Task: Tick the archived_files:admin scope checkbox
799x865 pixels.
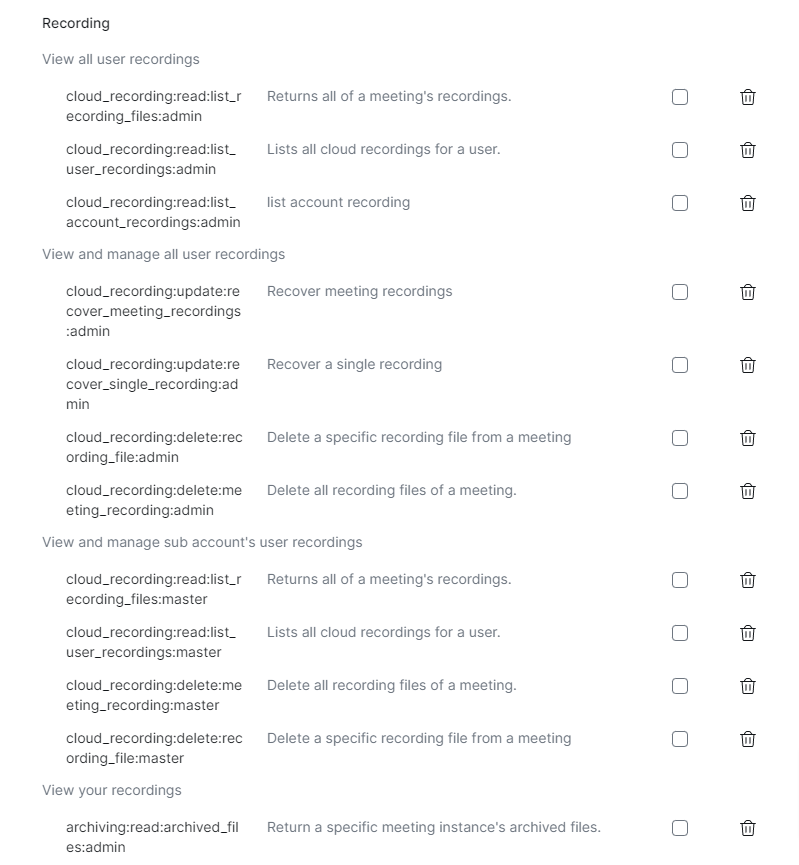Action: click(x=680, y=828)
